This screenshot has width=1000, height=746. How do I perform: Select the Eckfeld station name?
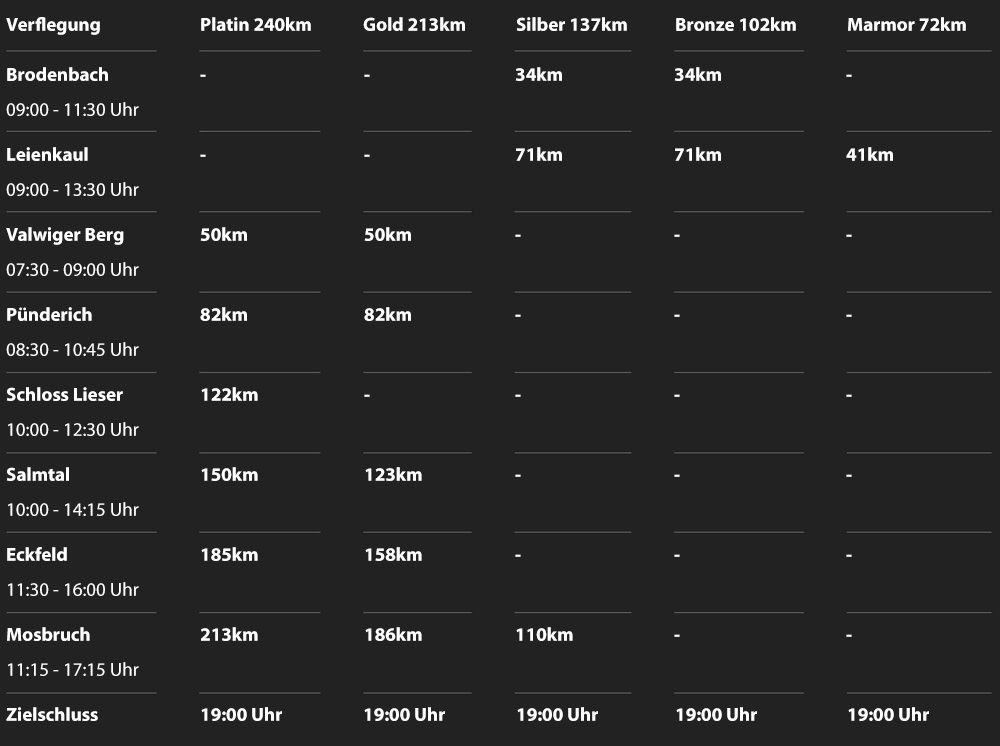[37, 555]
